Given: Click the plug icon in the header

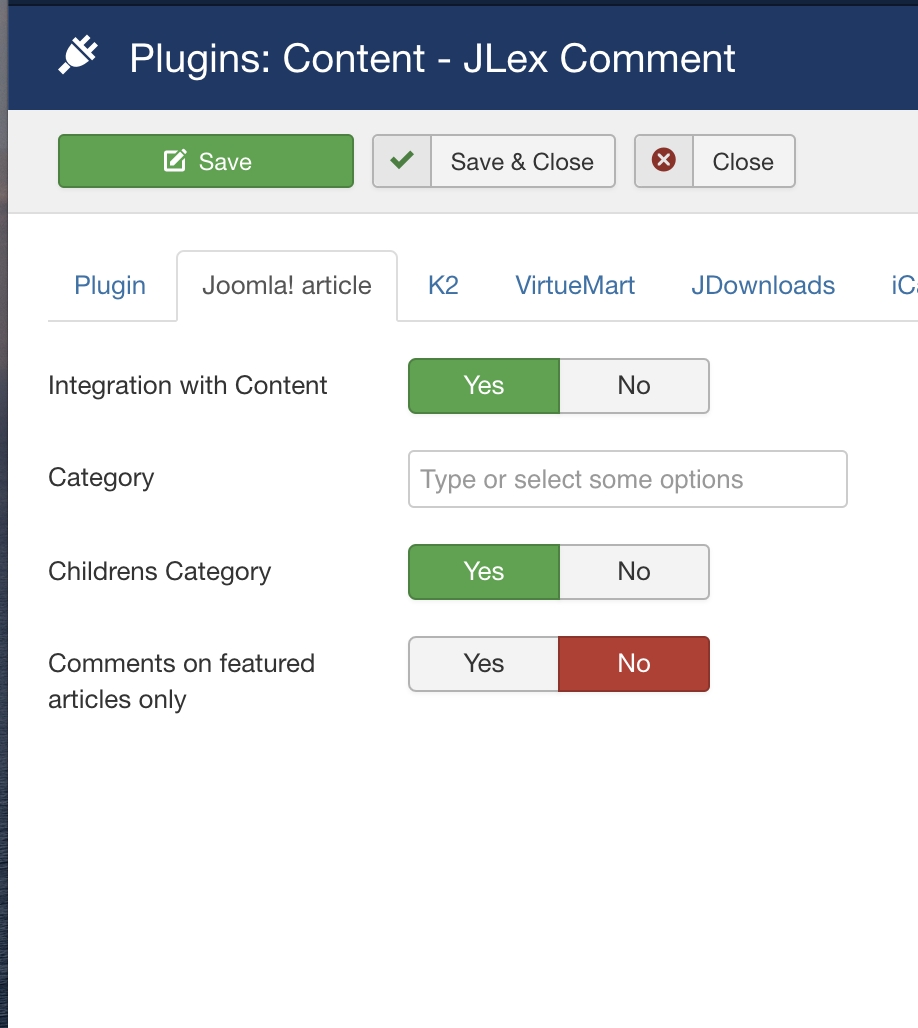Looking at the screenshot, I should point(79,57).
